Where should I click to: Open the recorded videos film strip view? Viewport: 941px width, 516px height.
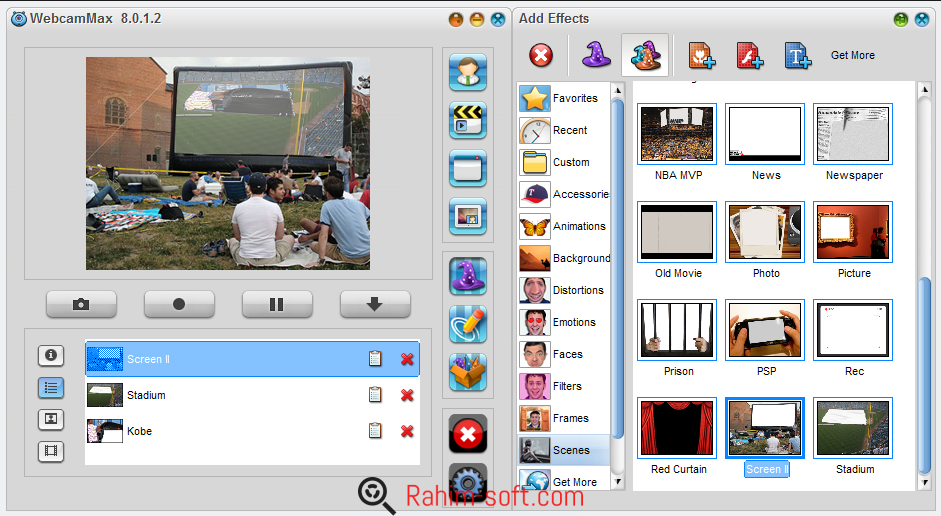51,451
